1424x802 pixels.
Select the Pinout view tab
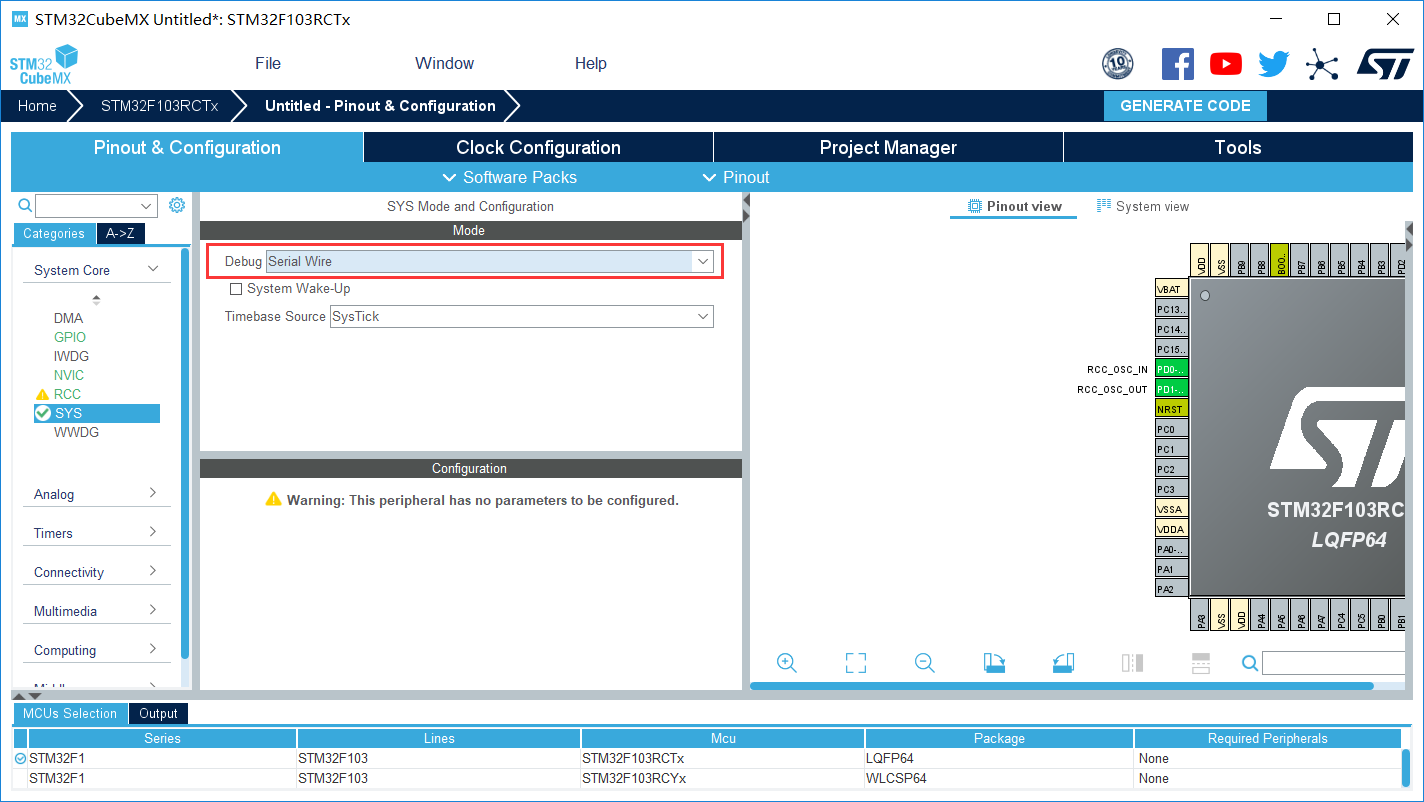click(1014, 206)
